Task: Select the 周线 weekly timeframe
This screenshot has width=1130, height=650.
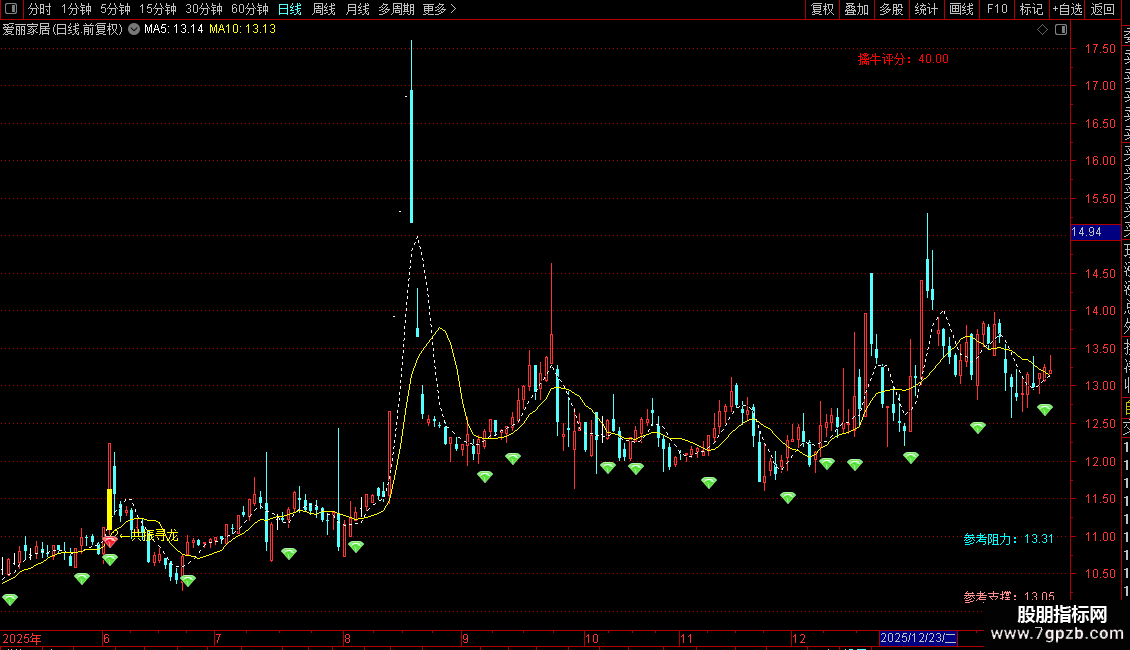Action: click(x=324, y=9)
